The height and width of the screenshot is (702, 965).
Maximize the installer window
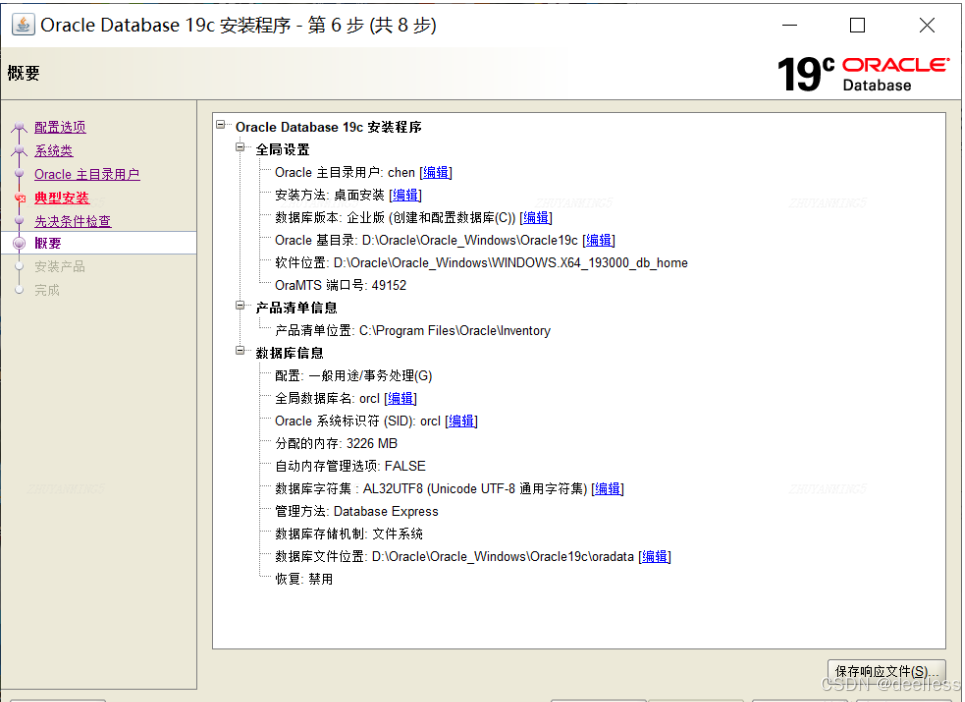[857, 25]
